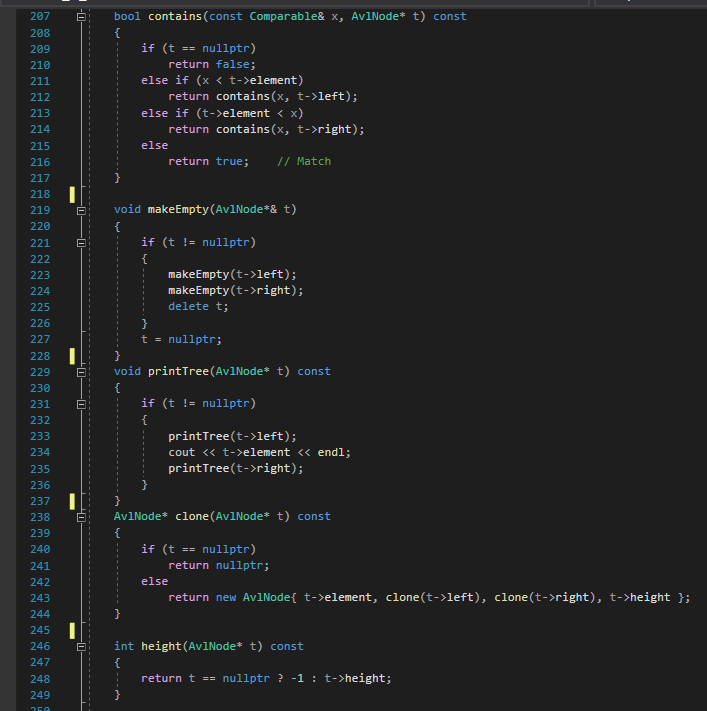Click 'clone' function name on line 238
This screenshot has height=711, width=707.
192,516
